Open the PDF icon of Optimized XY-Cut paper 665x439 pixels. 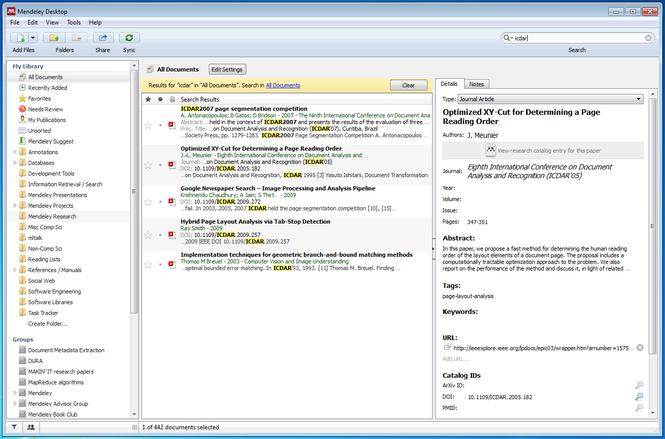point(172,165)
